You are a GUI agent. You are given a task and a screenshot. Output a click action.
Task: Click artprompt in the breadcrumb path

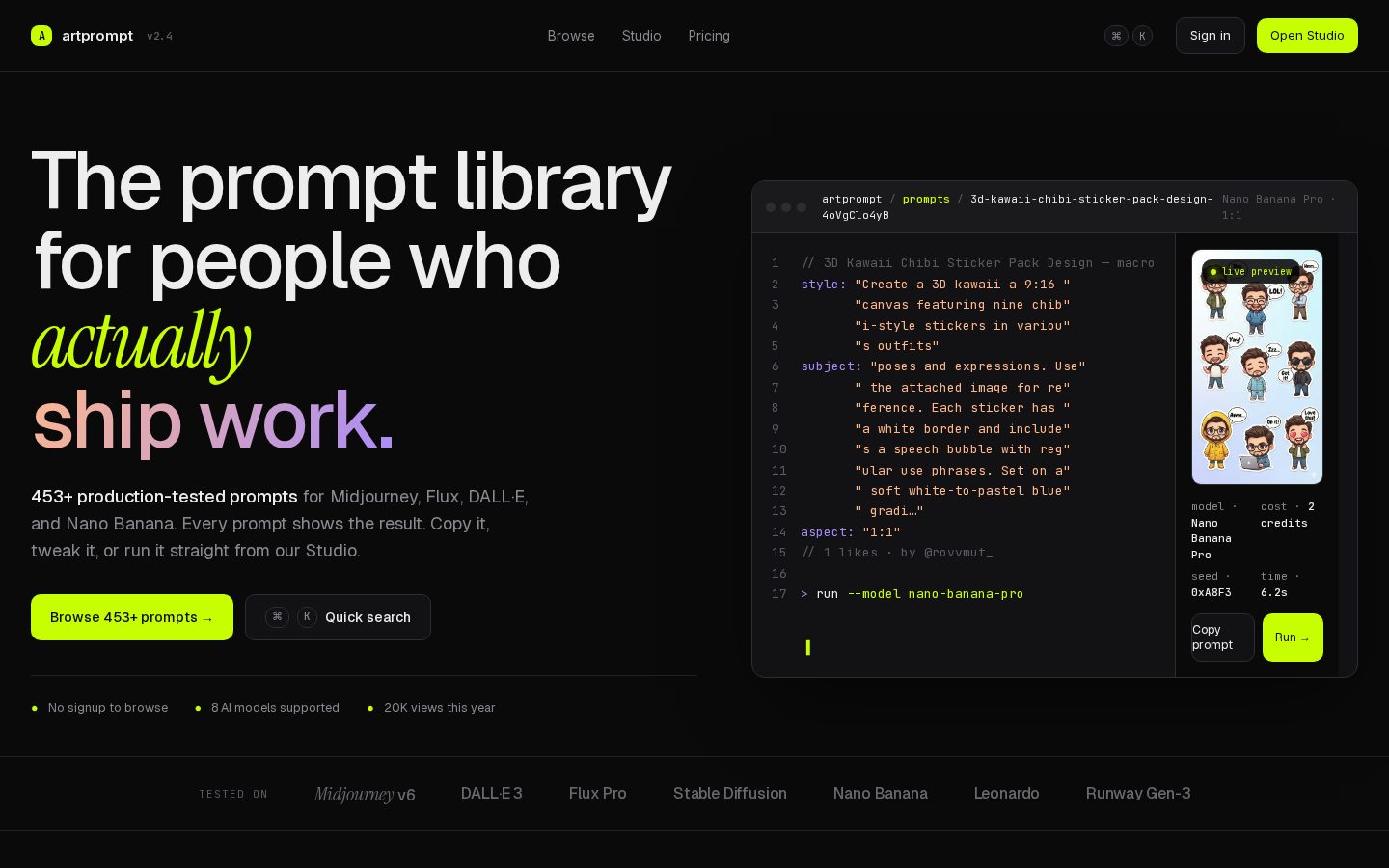pyautogui.click(x=852, y=199)
